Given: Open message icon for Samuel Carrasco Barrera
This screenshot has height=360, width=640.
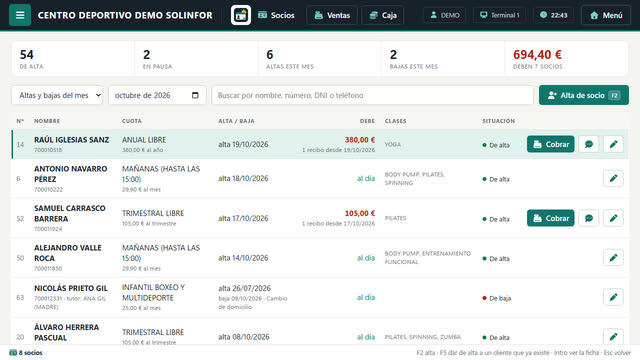Looking at the screenshot, I should pos(589,218).
